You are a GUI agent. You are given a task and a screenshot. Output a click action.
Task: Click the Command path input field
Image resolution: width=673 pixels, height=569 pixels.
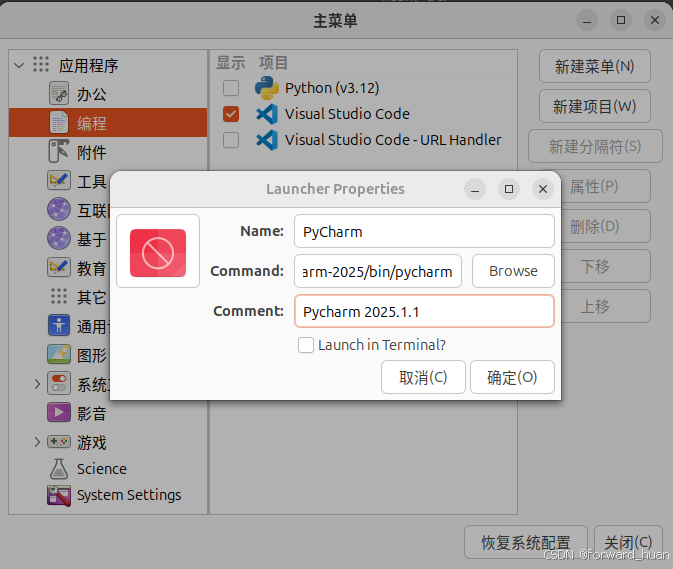(378, 271)
